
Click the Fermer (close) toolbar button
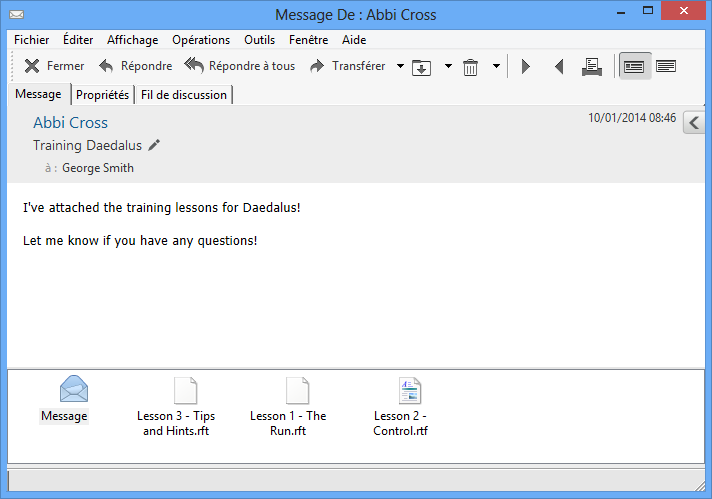[x=54, y=66]
